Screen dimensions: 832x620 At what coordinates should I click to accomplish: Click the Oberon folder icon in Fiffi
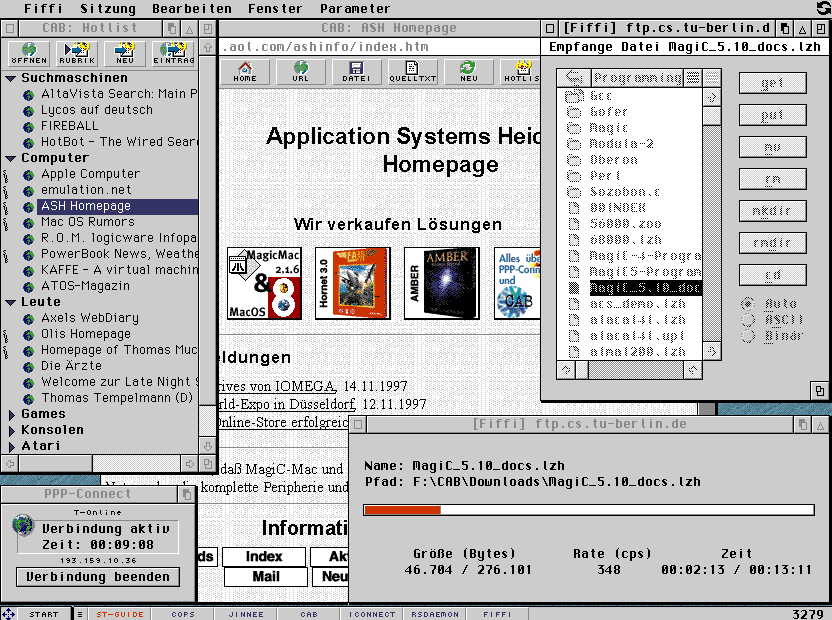tap(574, 160)
